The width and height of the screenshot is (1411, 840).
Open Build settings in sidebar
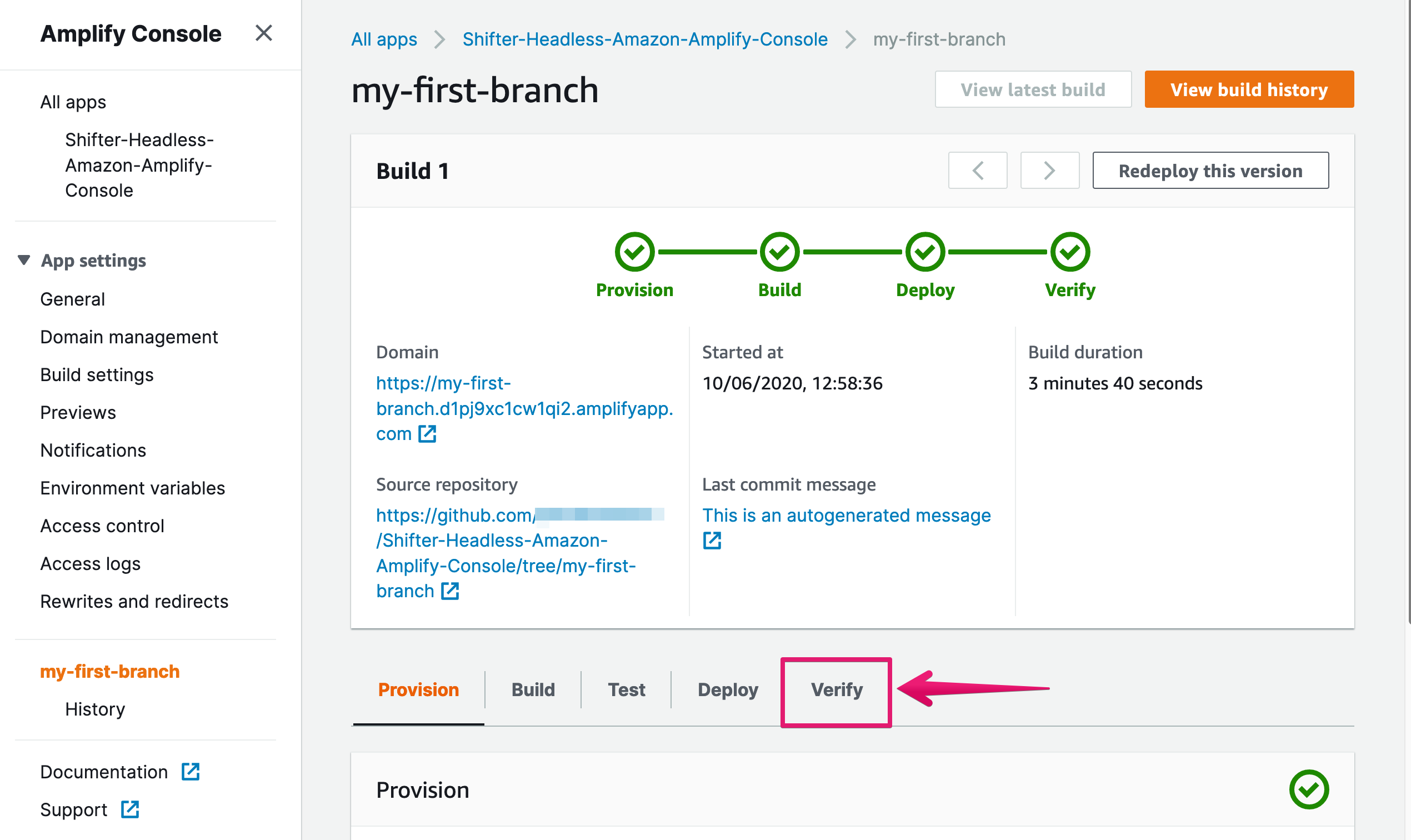(97, 376)
